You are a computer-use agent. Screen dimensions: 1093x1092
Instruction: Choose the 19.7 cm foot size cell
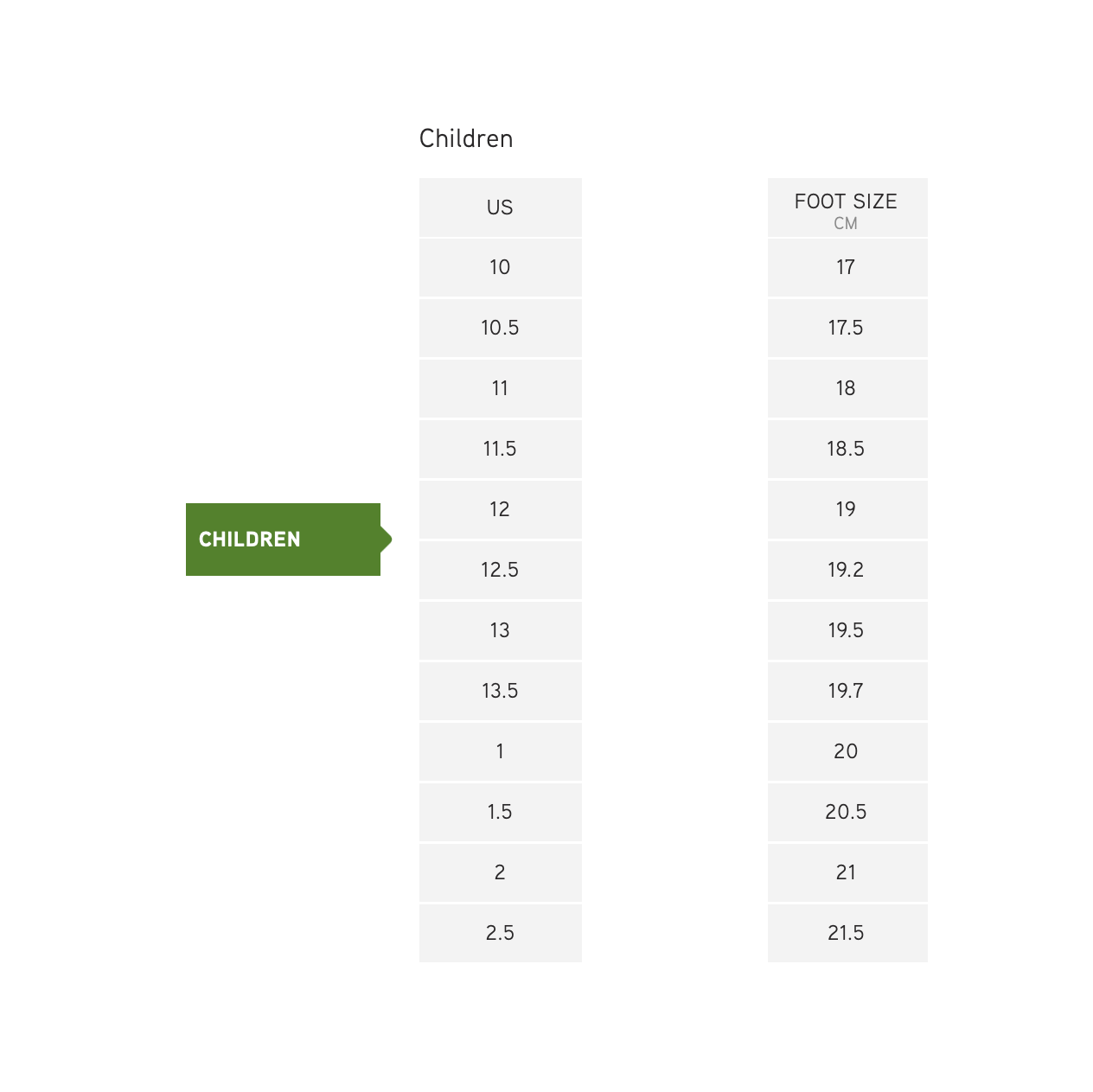(x=847, y=692)
